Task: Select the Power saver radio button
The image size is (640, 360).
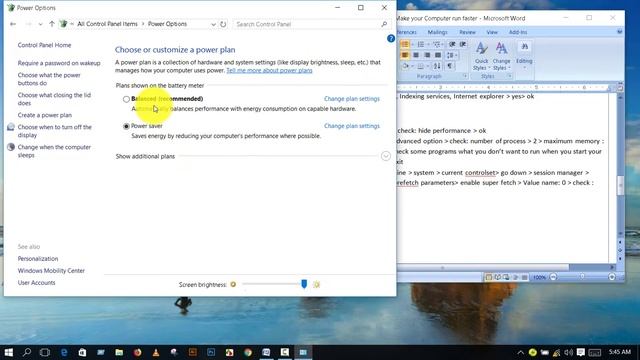Action: [x=126, y=126]
